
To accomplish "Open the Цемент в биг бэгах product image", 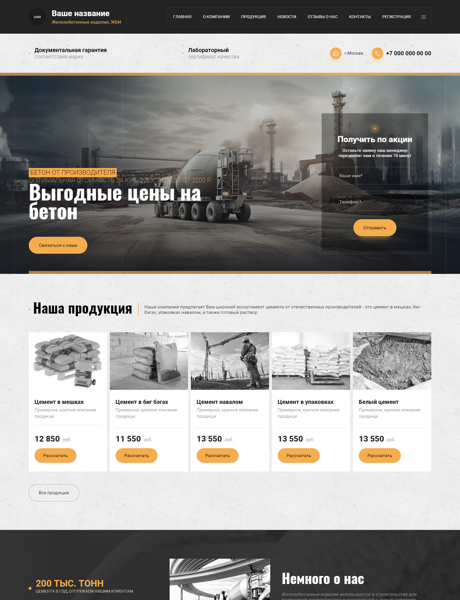I will point(149,361).
